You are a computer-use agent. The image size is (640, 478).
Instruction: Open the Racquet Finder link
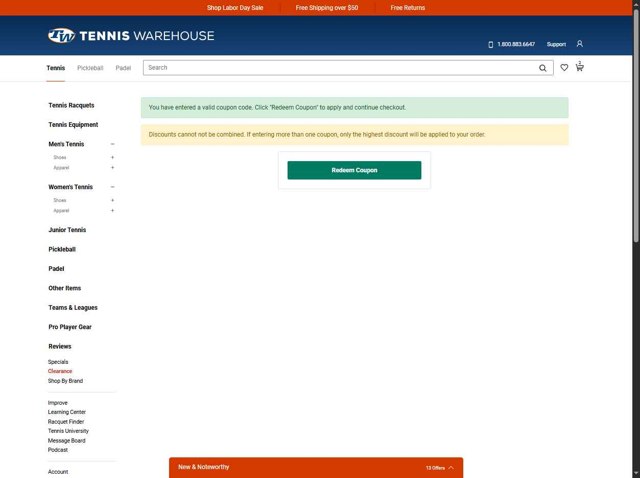point(66,422)
